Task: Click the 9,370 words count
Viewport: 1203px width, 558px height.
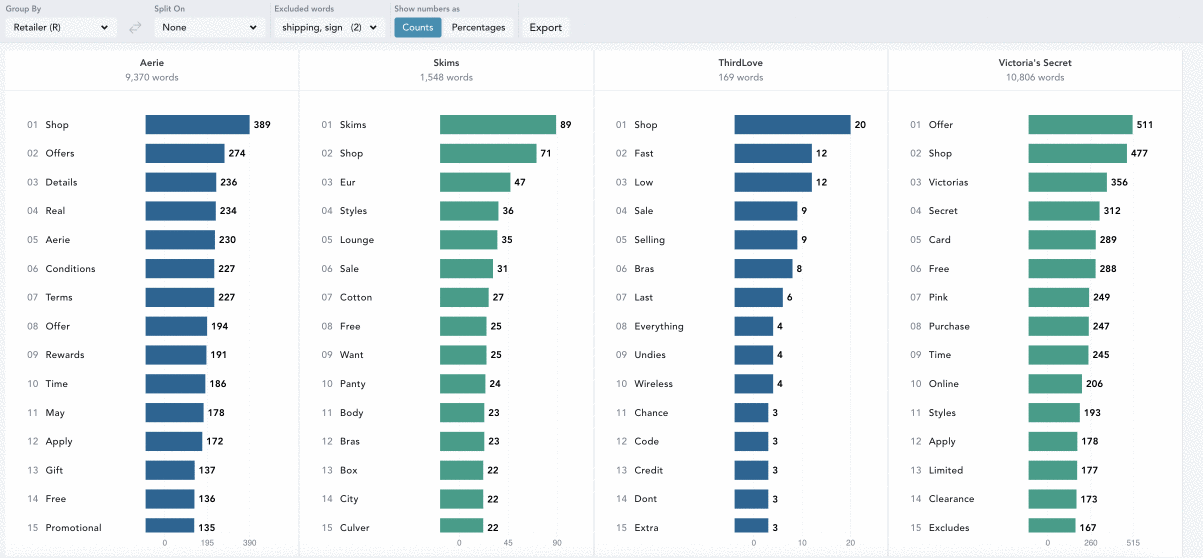Action: click(x=152, y=77)
